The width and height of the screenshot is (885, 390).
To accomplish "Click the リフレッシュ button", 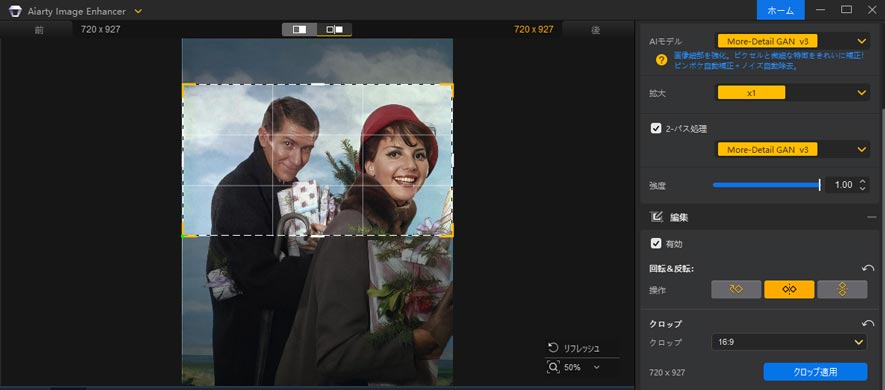I will point(573,348).
